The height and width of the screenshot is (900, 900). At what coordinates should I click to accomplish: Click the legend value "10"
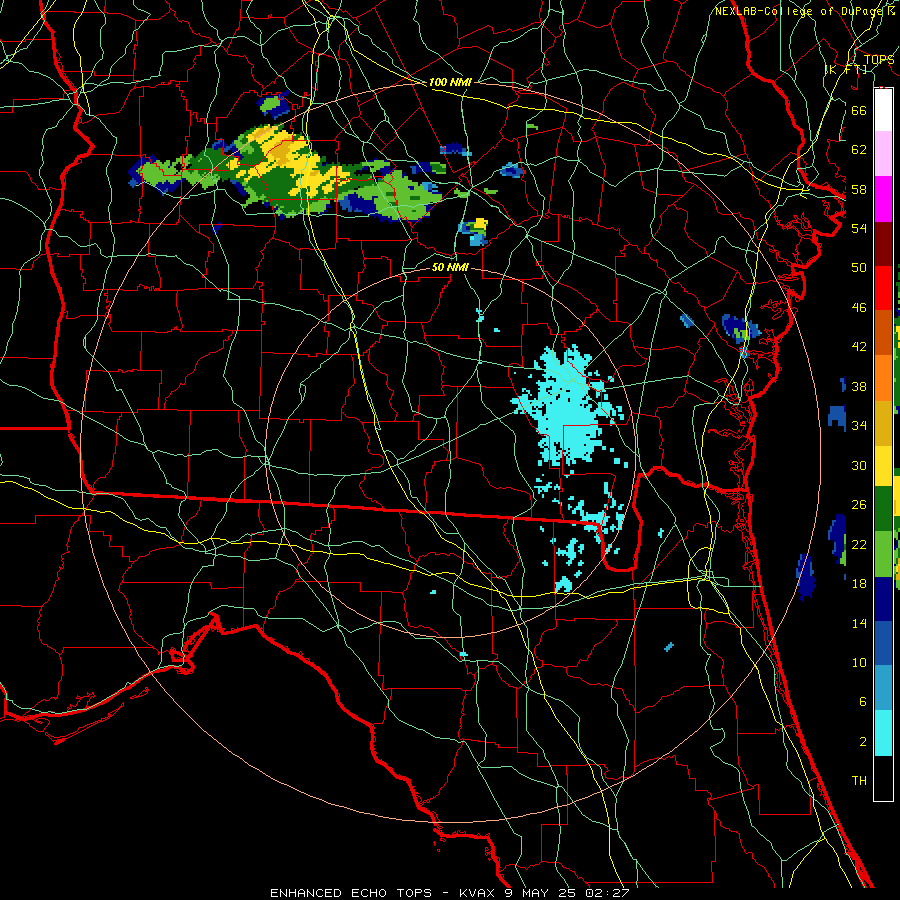click(859, 663)
